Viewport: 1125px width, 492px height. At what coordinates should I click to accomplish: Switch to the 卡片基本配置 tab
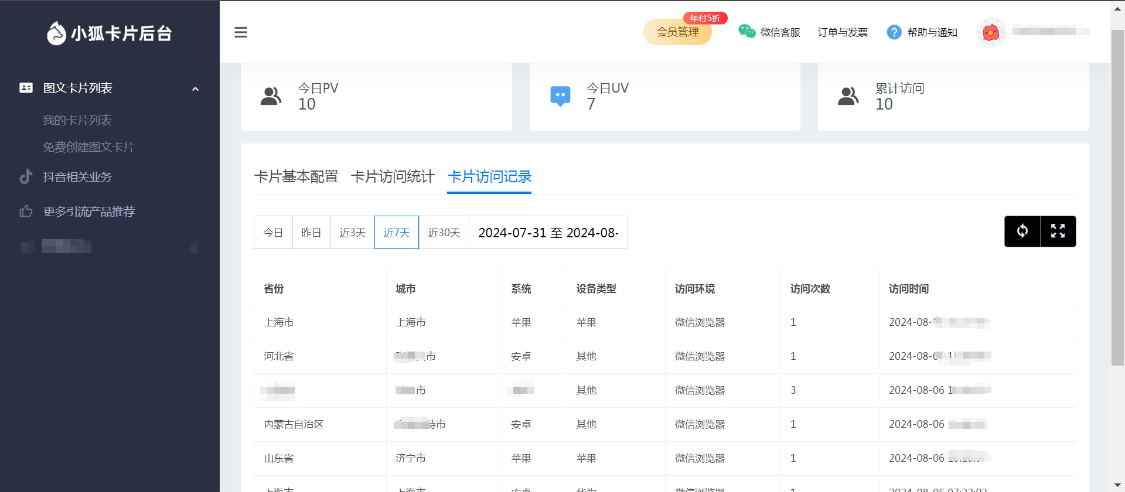click(x=296, y=176)
